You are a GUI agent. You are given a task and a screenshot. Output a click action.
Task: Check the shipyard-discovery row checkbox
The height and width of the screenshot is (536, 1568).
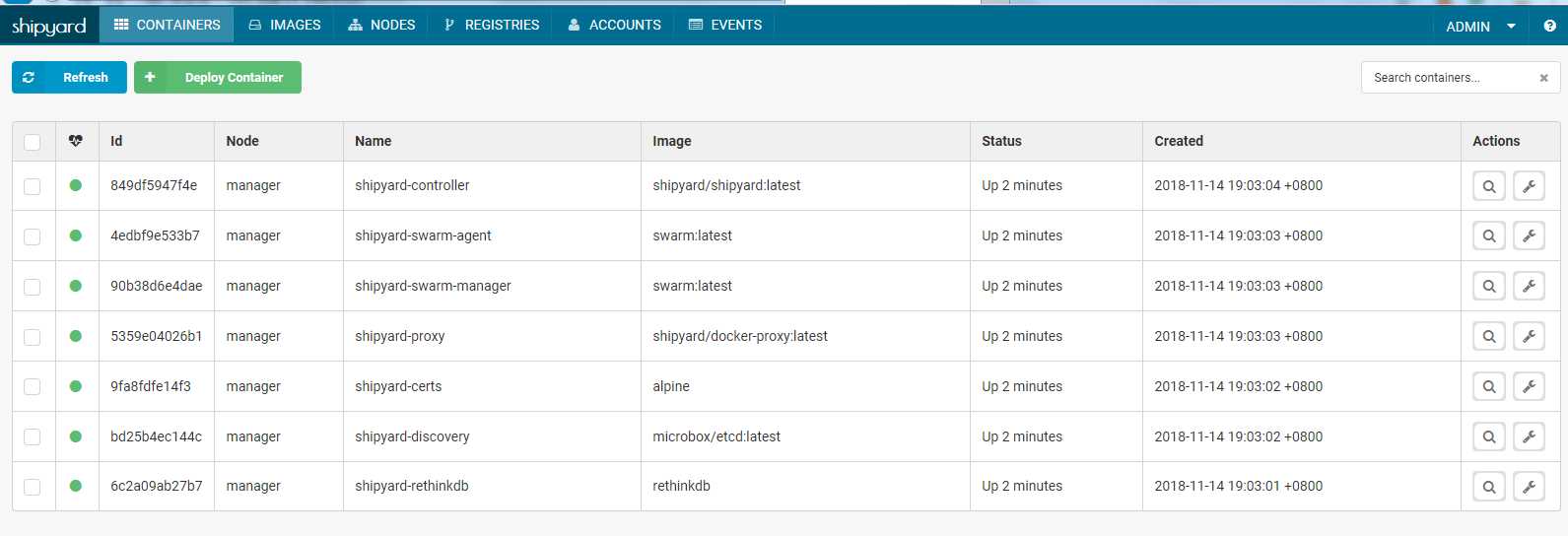33,437
